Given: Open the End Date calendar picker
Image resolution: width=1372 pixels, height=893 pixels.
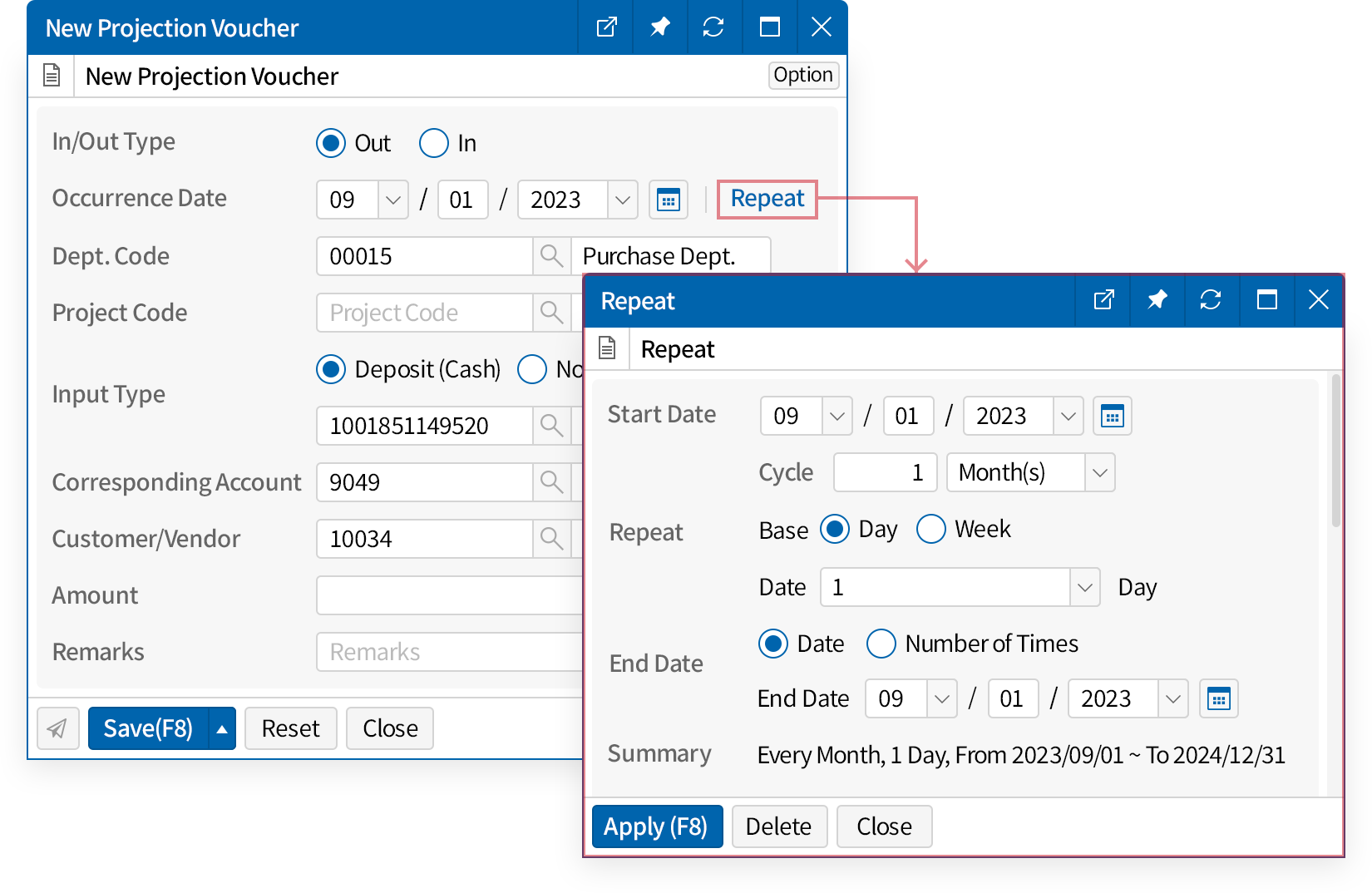Looking at the screenshot, I should pyautogui.click(x=1218, y=698).
